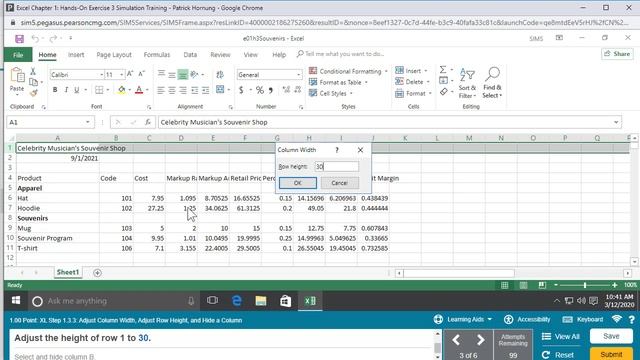The width and height of the screenshot is (640, 360).
Task: Click the Undo arrow icon
Action: pos(36,39)
